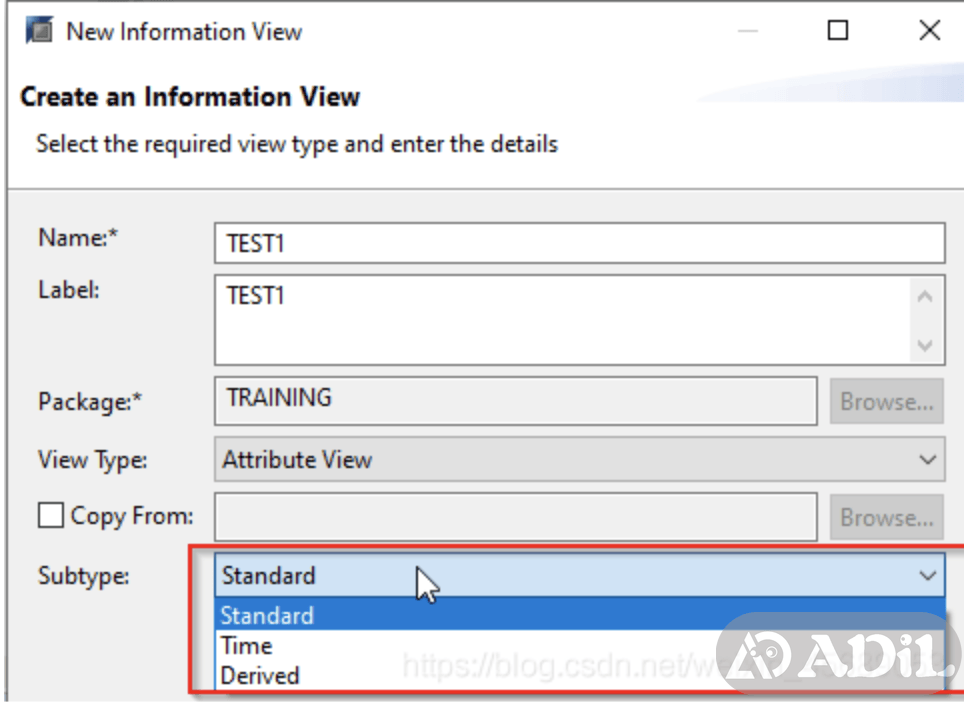Maximize the New Information View dialog
This screenshot has width=972, height=706.
tap(838, 31)
